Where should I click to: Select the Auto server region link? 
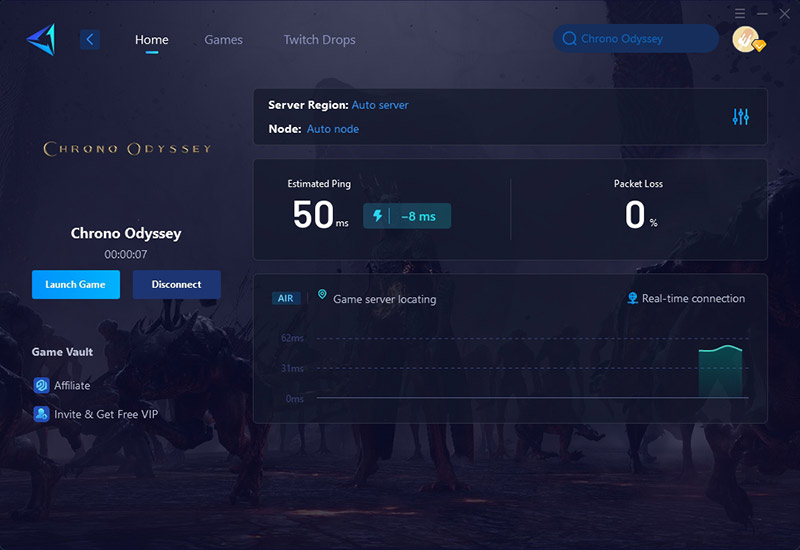tap(380, 105)
